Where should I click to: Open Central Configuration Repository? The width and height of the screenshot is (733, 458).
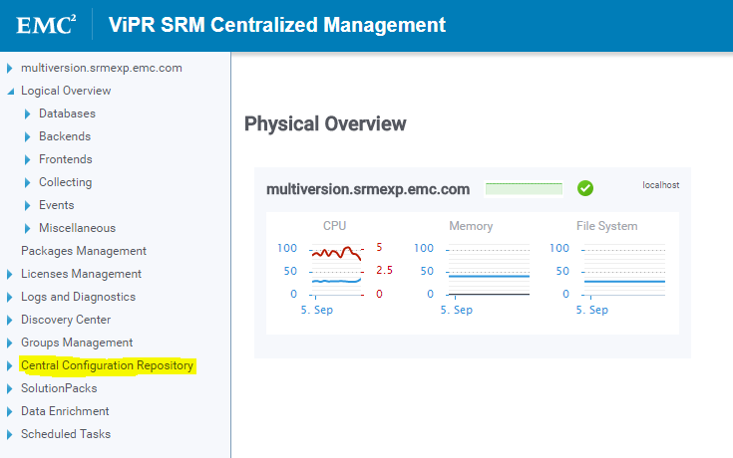pos(107,365)
